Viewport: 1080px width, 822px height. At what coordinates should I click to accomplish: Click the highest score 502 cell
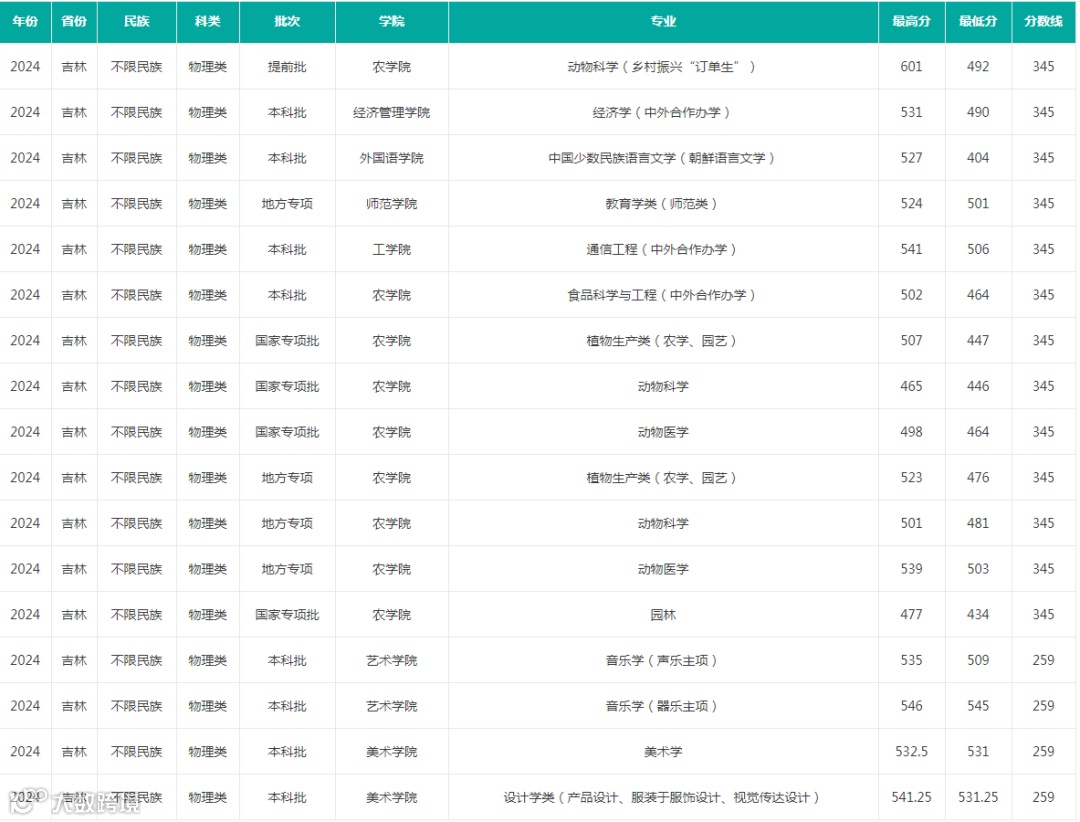tap(911, 295)
